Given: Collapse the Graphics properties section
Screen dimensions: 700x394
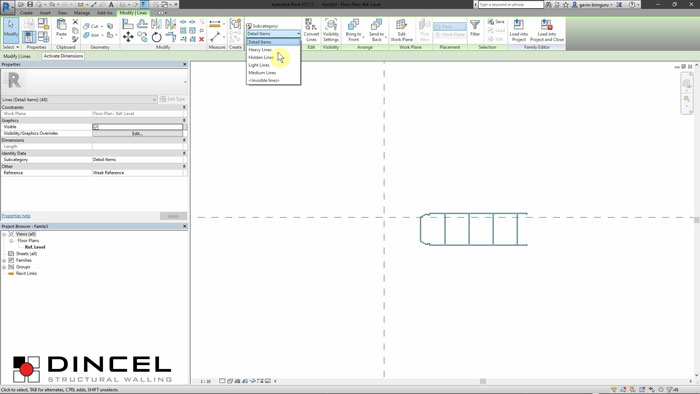Looking at the screenshot, I should click(x=184, y=120).
